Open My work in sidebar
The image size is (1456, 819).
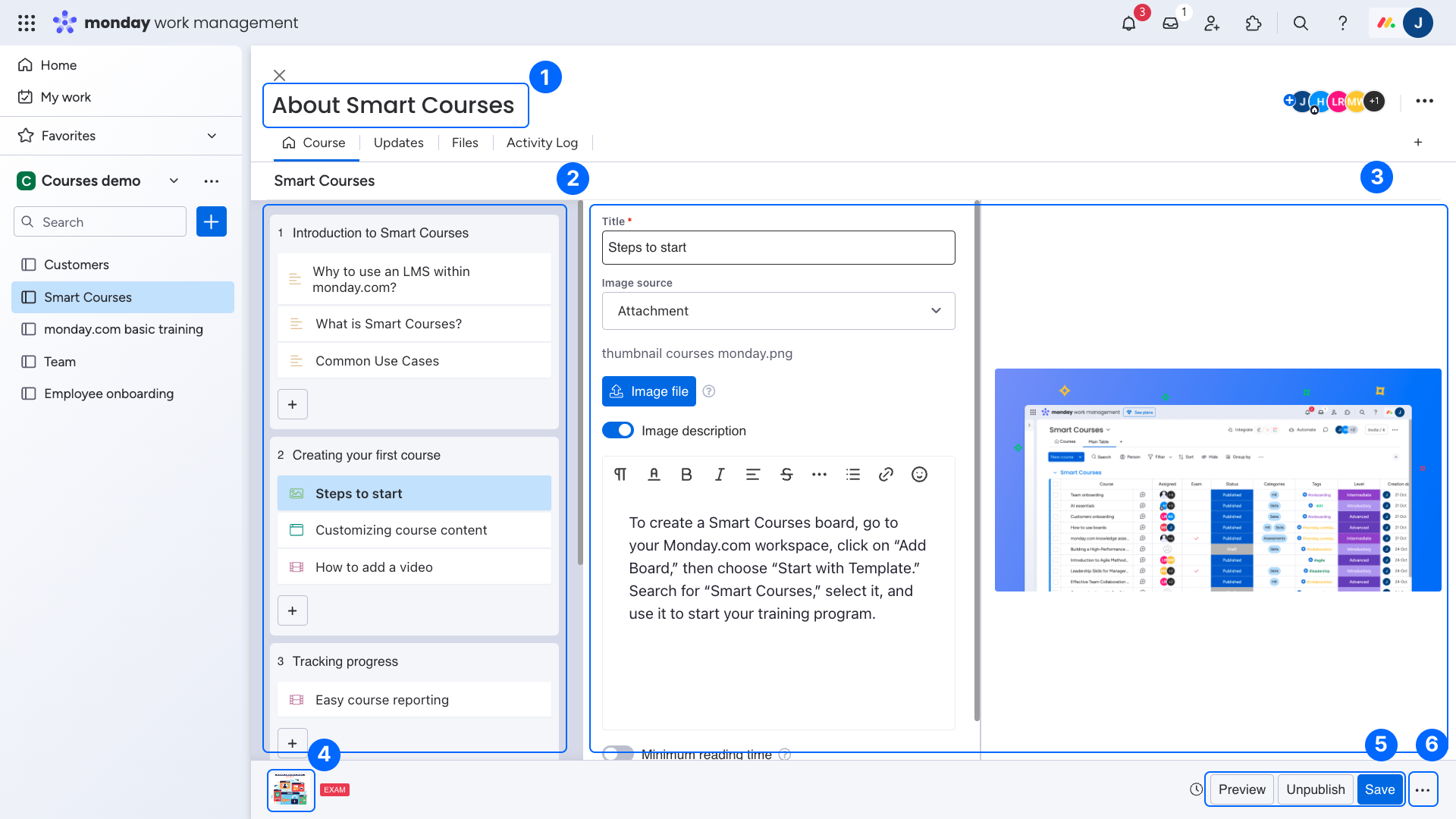pyautogui.click(x=55, y=97)
